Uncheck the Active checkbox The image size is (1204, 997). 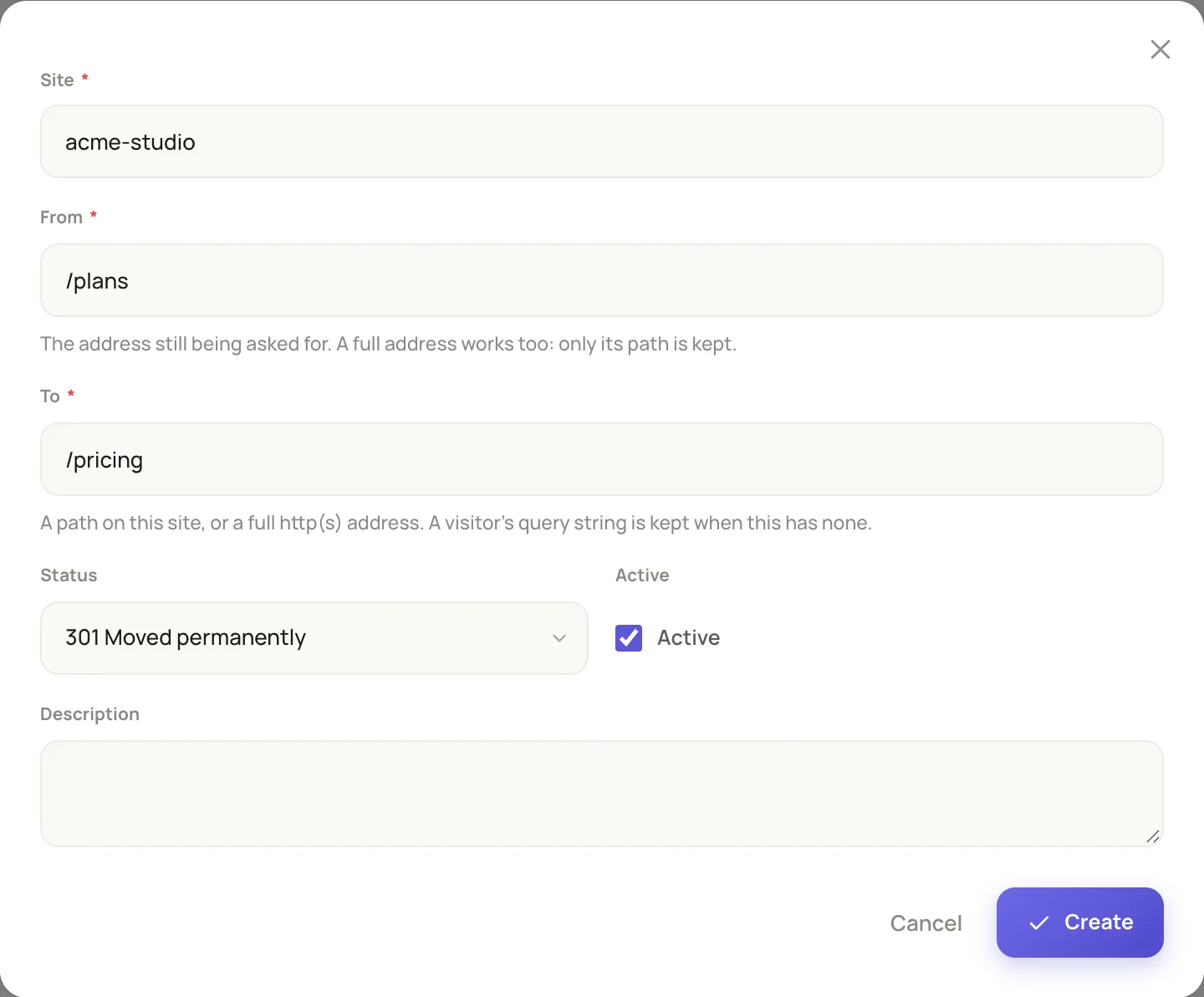[x=629, y=638]
